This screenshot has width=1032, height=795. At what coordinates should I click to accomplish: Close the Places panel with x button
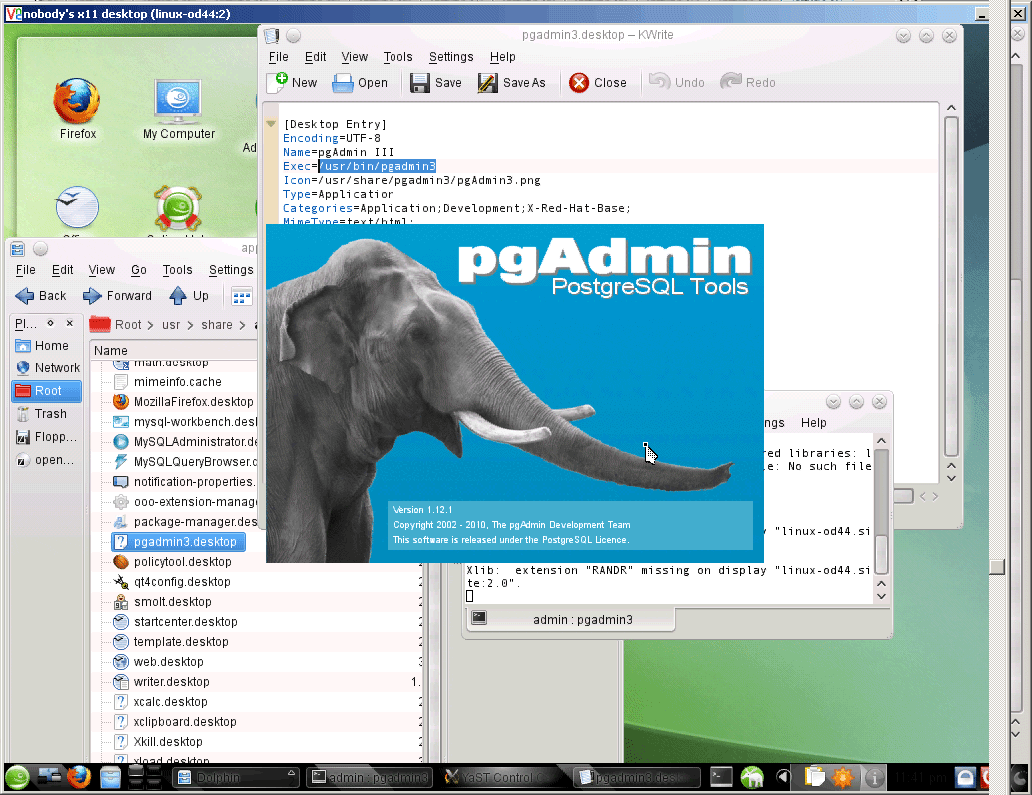[69, 323]
